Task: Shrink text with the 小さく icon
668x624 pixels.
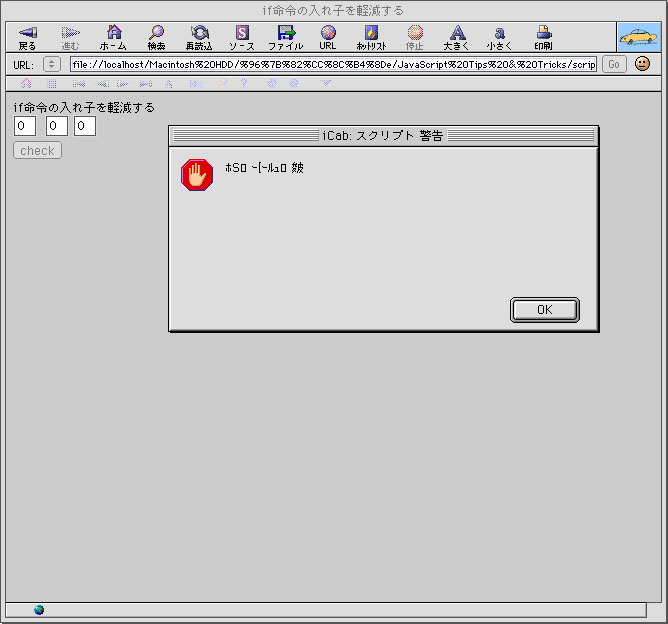Action: click(500, 33)
